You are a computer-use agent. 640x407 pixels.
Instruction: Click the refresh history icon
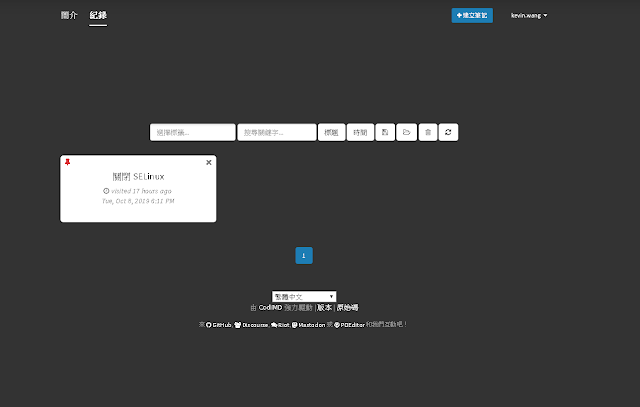pos(448,132)
